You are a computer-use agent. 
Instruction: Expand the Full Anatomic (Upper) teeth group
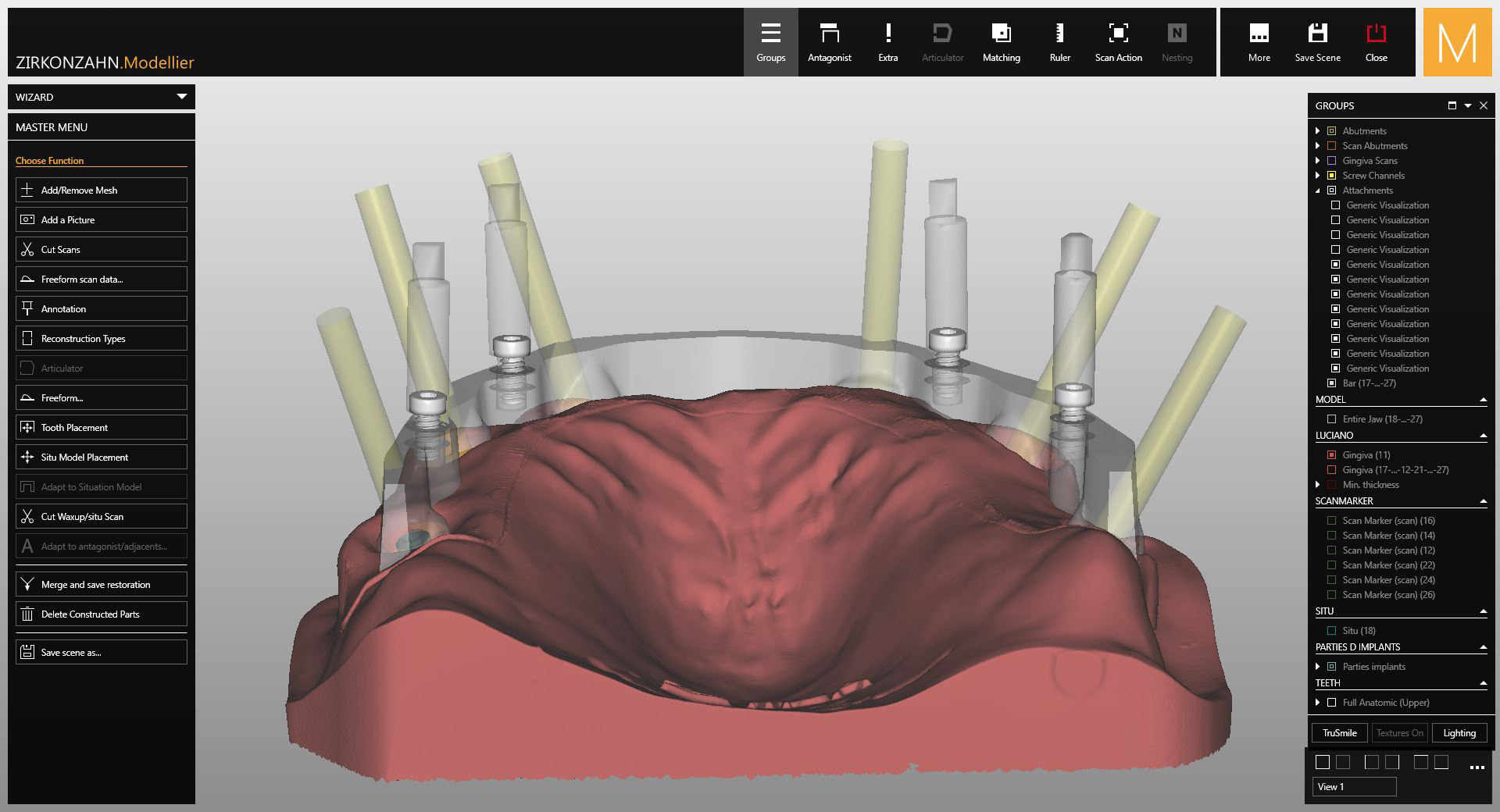pyautogui.click(x=1318, y=703)
